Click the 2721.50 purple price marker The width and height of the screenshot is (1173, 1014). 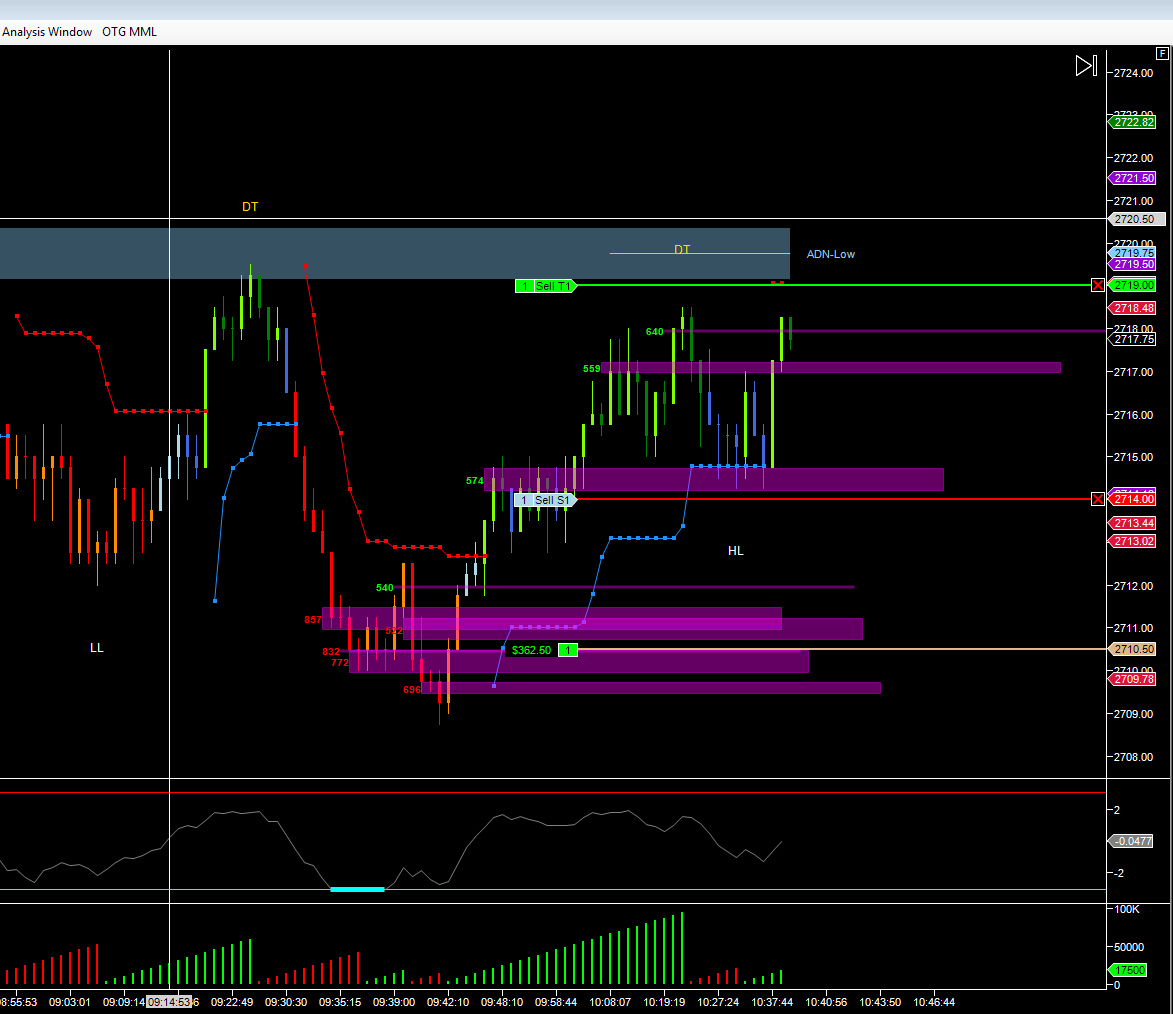(x=1132, y=178)
